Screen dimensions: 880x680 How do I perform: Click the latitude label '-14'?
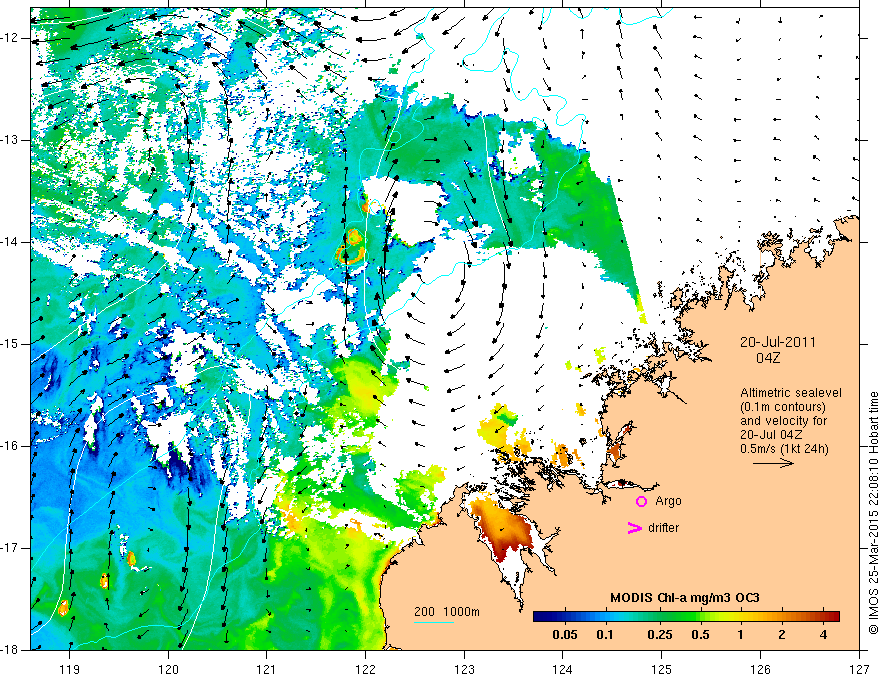coord(11,242)
